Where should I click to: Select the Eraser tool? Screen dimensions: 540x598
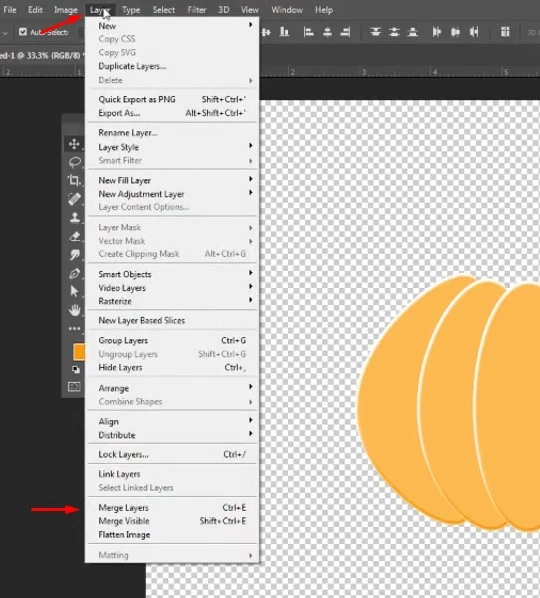[75, 236]
